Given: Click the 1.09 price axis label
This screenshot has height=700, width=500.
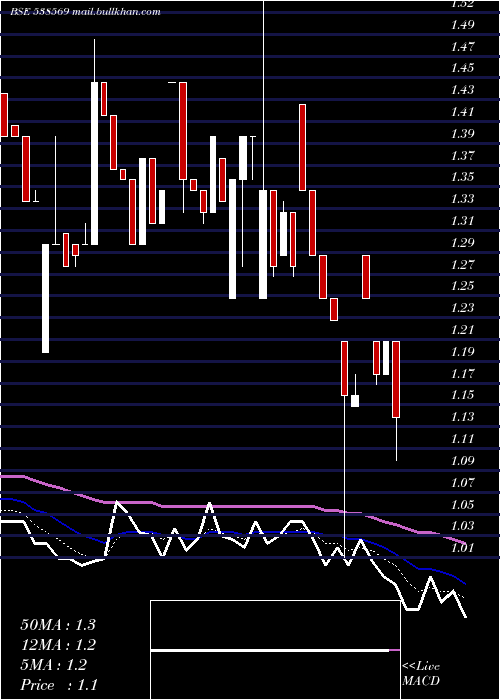Looking at the screenshot, I should point(462,461).
